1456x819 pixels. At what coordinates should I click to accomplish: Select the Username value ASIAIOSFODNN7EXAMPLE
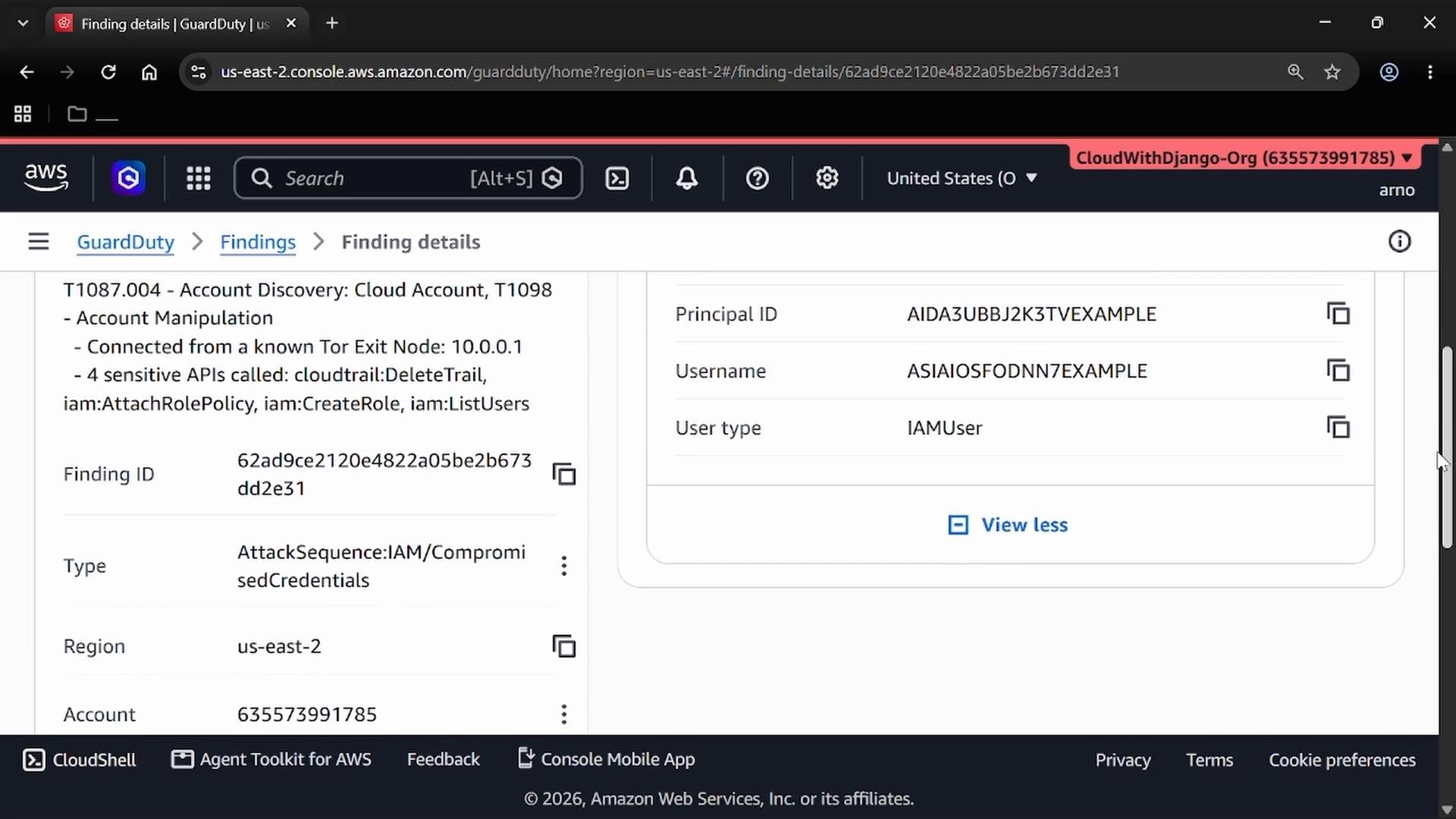tap(1027, 371)
